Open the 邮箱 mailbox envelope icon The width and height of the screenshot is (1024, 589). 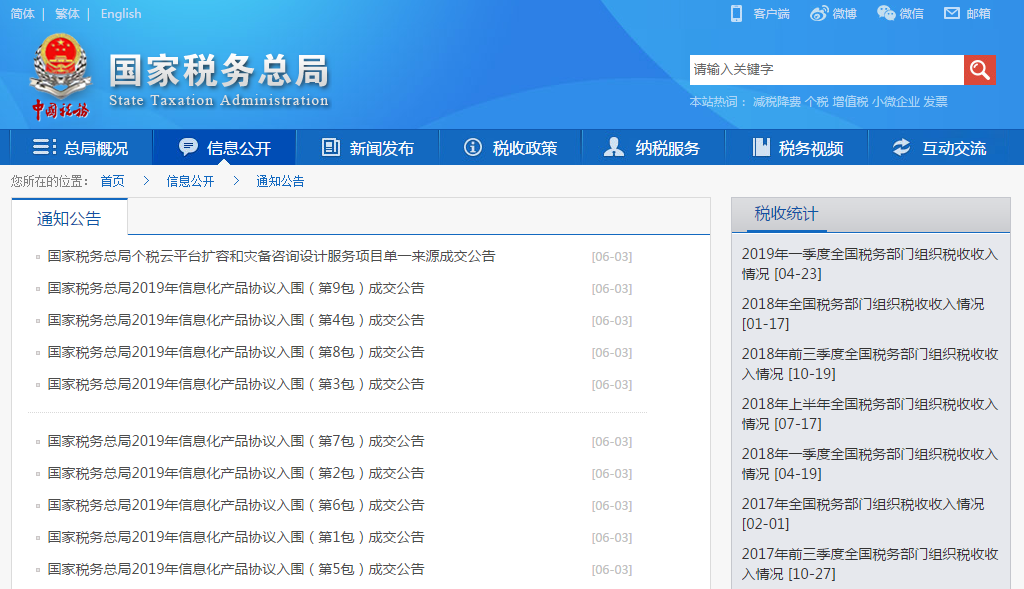coord(952,13)
